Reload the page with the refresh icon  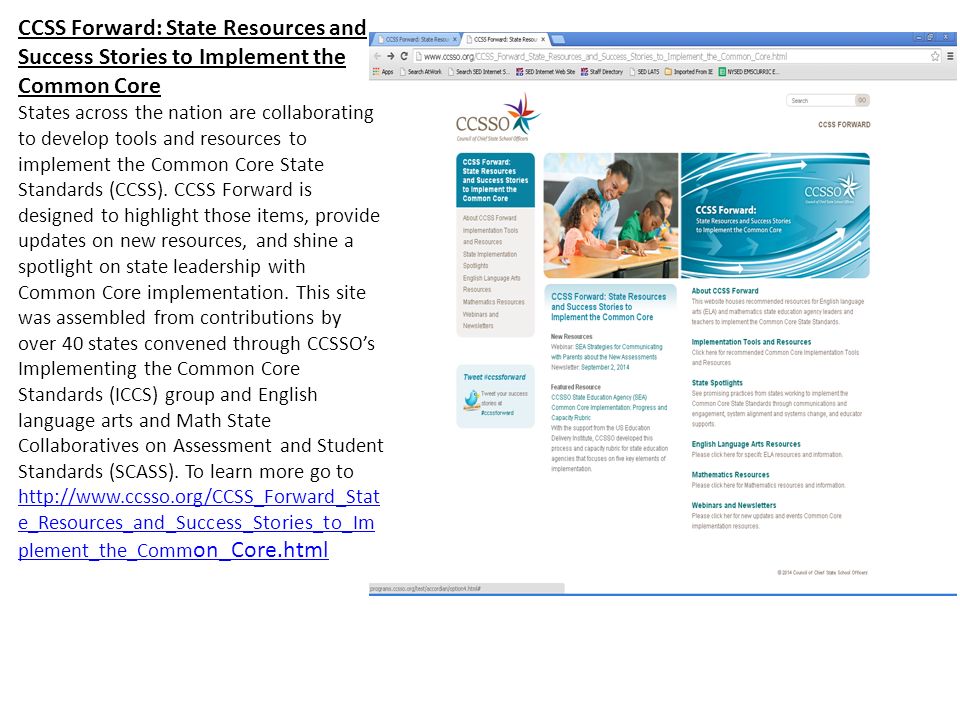pyautogui.click(x=404, y=56)
